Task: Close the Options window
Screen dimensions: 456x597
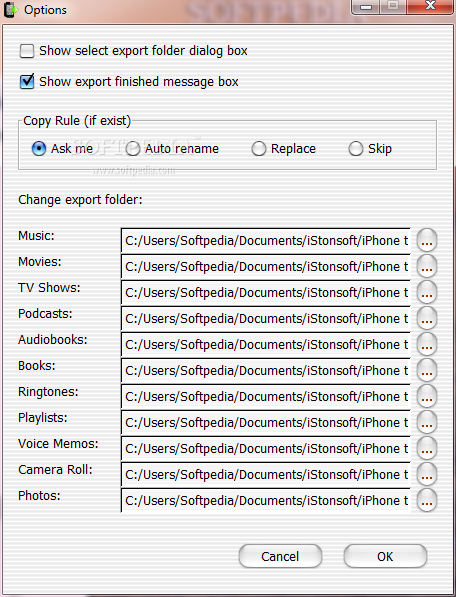Action: tap(430, 6)
